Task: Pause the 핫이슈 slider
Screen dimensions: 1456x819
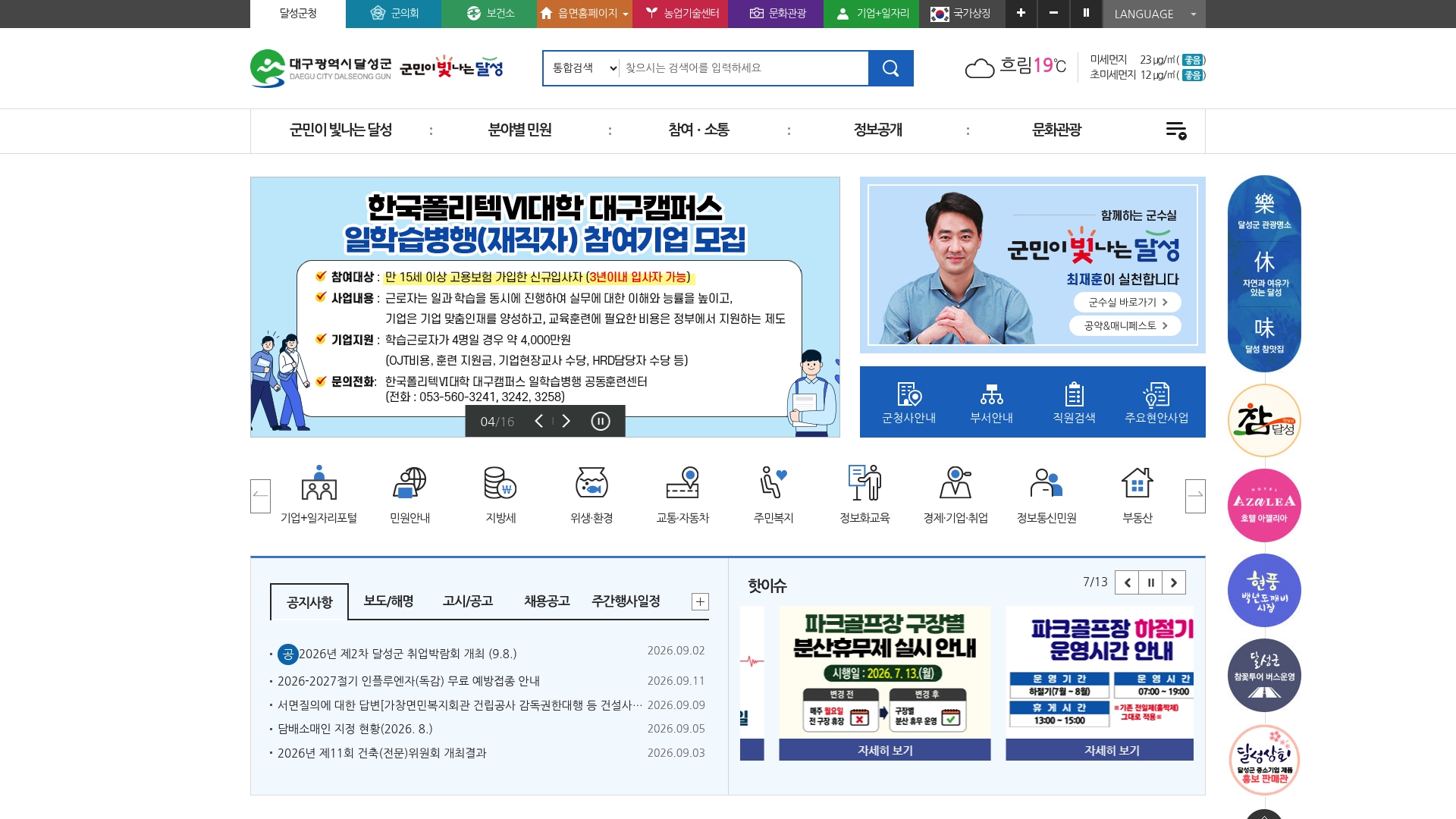Action: (x=1150, y=582)
